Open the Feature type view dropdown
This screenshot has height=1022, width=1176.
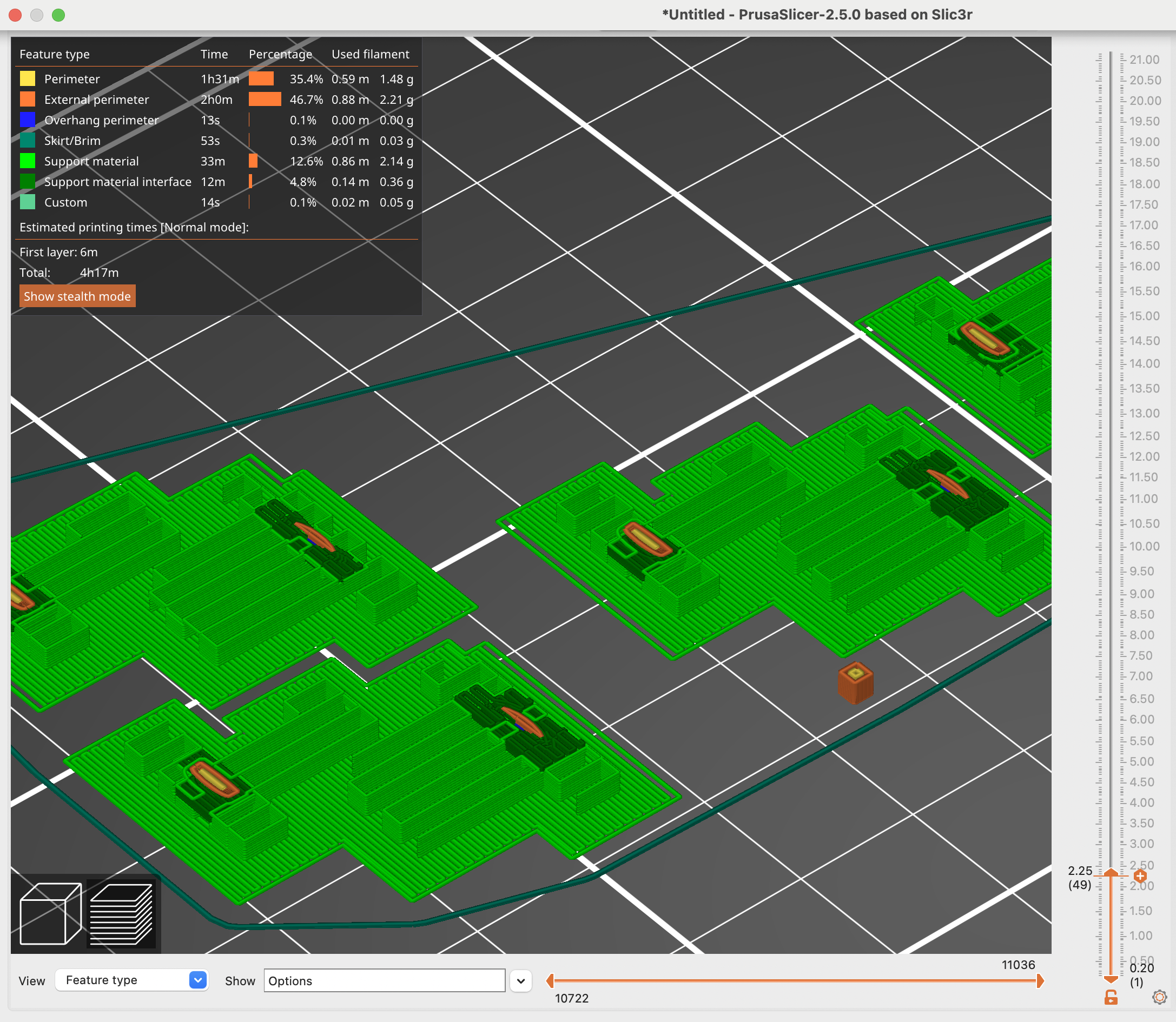(132, 980)
